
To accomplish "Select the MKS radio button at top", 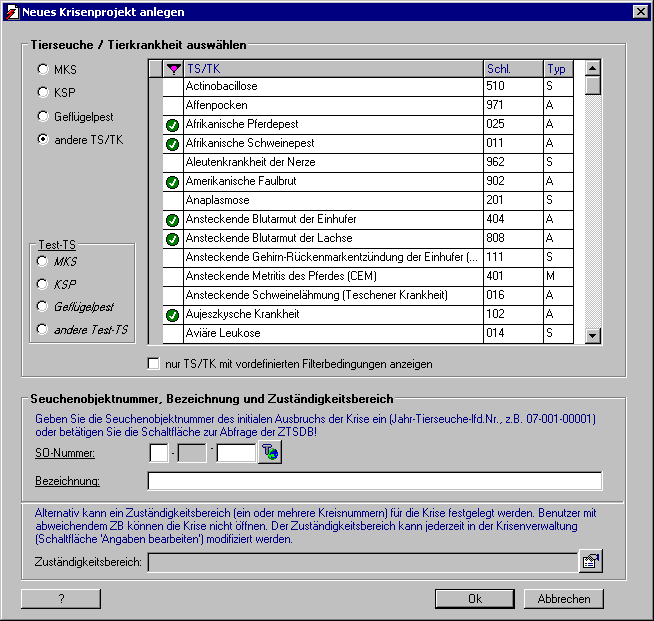I will (x=43, y=69).
